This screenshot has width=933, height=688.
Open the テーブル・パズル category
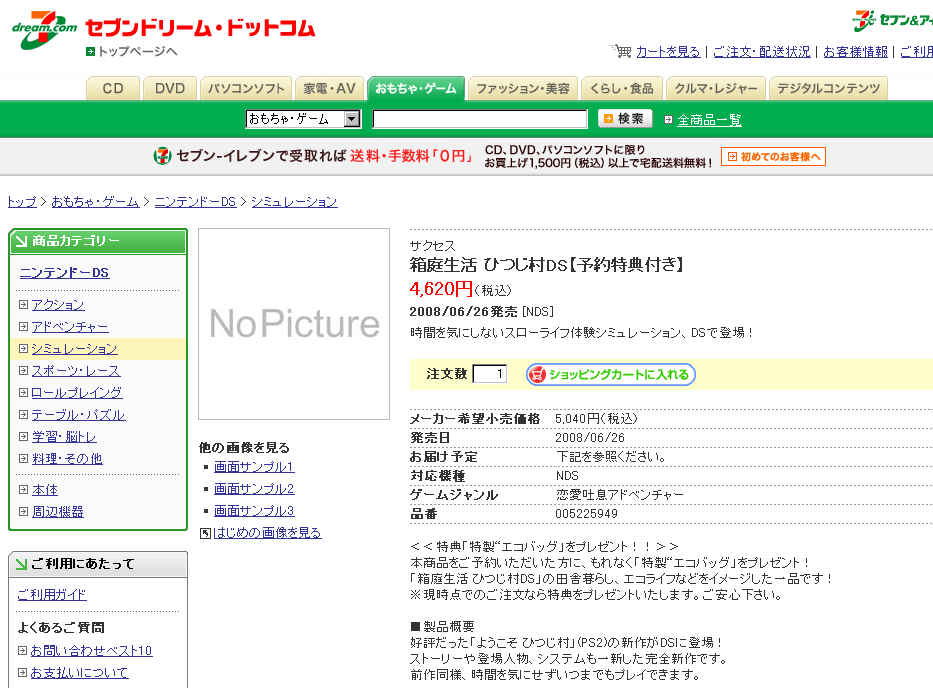point(79,415)
